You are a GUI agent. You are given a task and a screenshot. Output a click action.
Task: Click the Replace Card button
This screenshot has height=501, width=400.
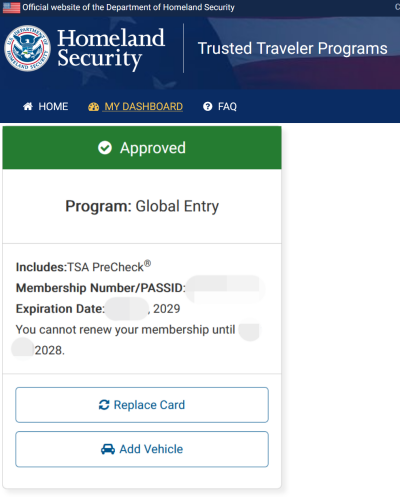click(142, 405)
